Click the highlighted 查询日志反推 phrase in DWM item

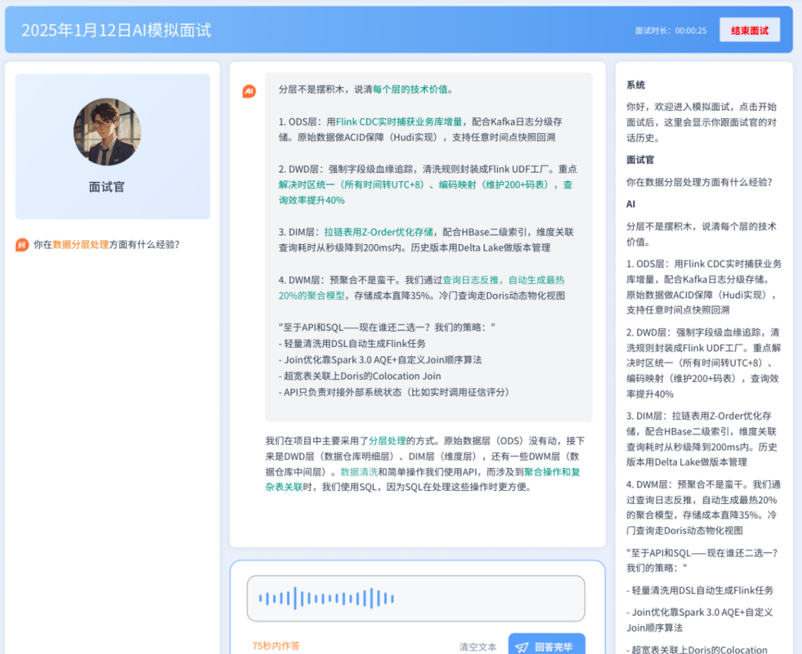coord(474,280)
